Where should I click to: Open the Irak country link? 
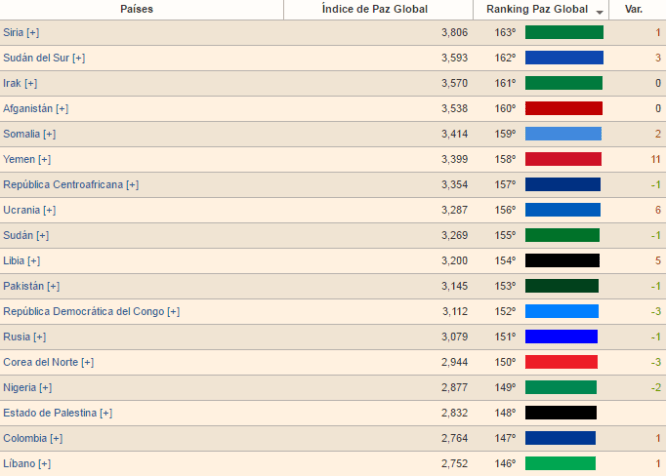tap(12, 83)
